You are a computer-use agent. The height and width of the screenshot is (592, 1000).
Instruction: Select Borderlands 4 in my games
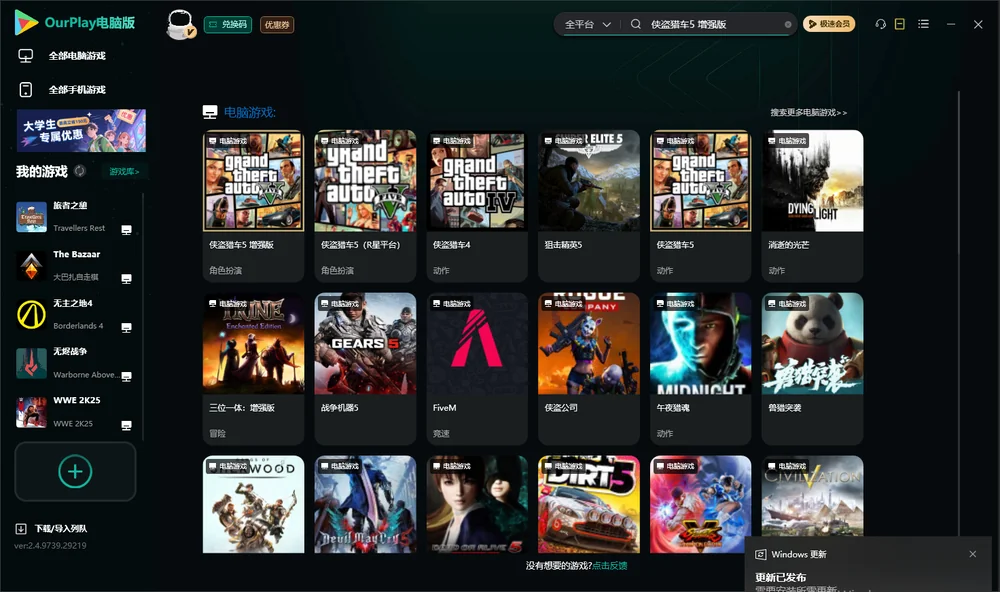coord(75,314)
